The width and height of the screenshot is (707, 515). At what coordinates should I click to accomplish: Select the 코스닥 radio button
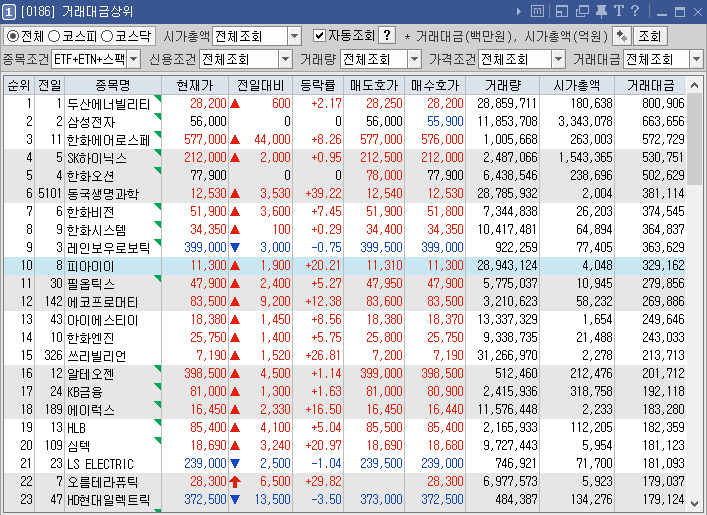[x=107, y=36]
